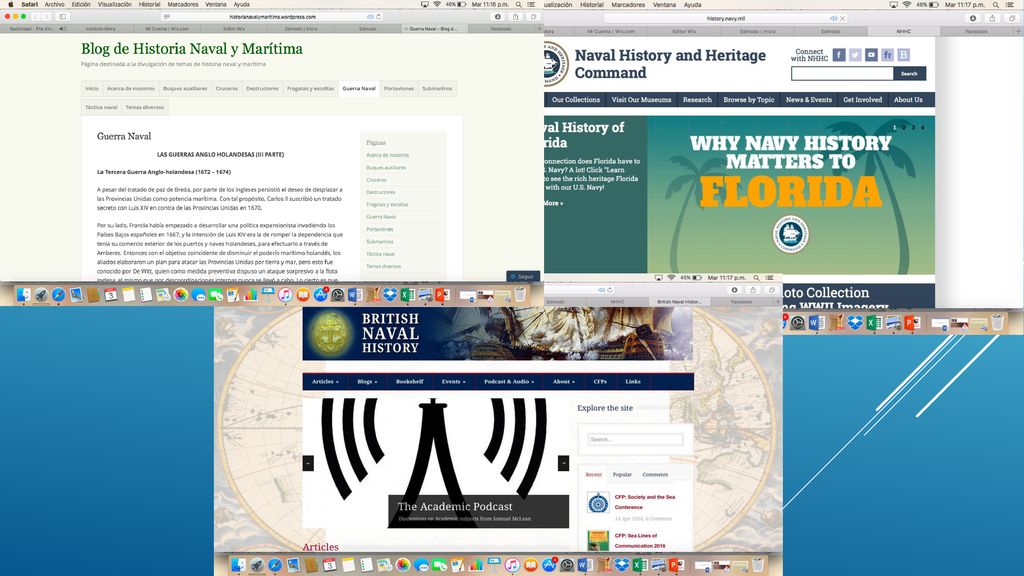Open the CFP: Society and the Sea thumbnail
The image size is (1024, 576).
point(598,503)
